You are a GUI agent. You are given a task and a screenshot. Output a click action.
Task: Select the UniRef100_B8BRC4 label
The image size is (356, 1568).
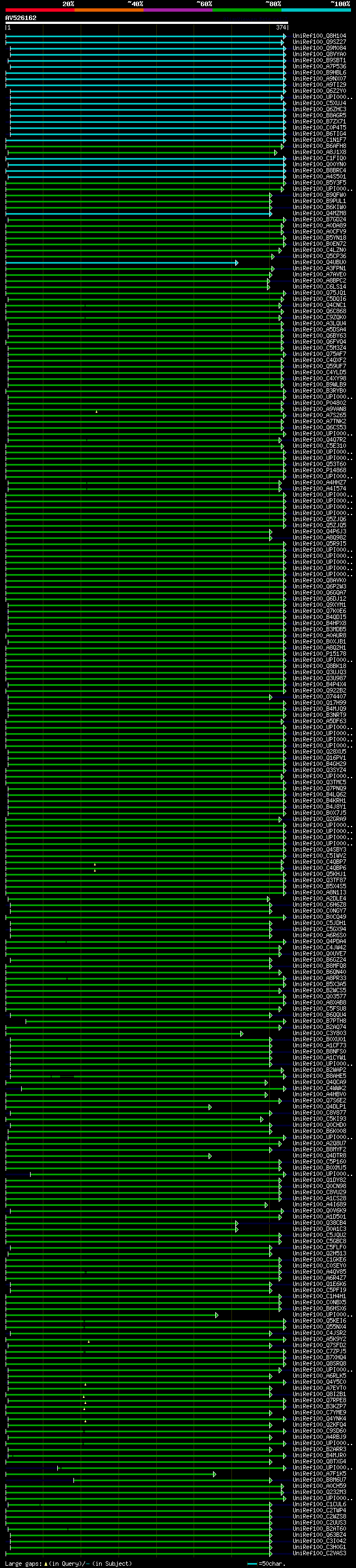[x=319, y=170]
